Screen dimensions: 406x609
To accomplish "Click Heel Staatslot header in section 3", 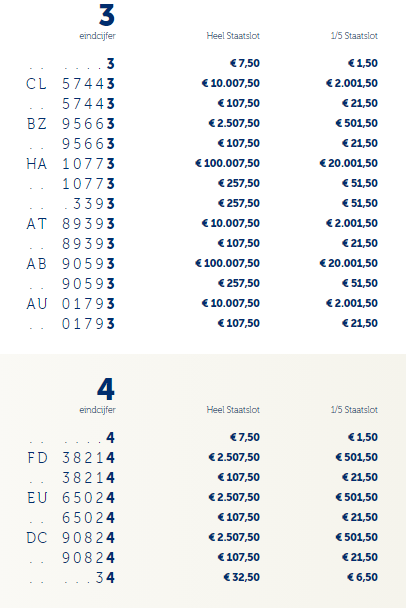I will 233,36.
